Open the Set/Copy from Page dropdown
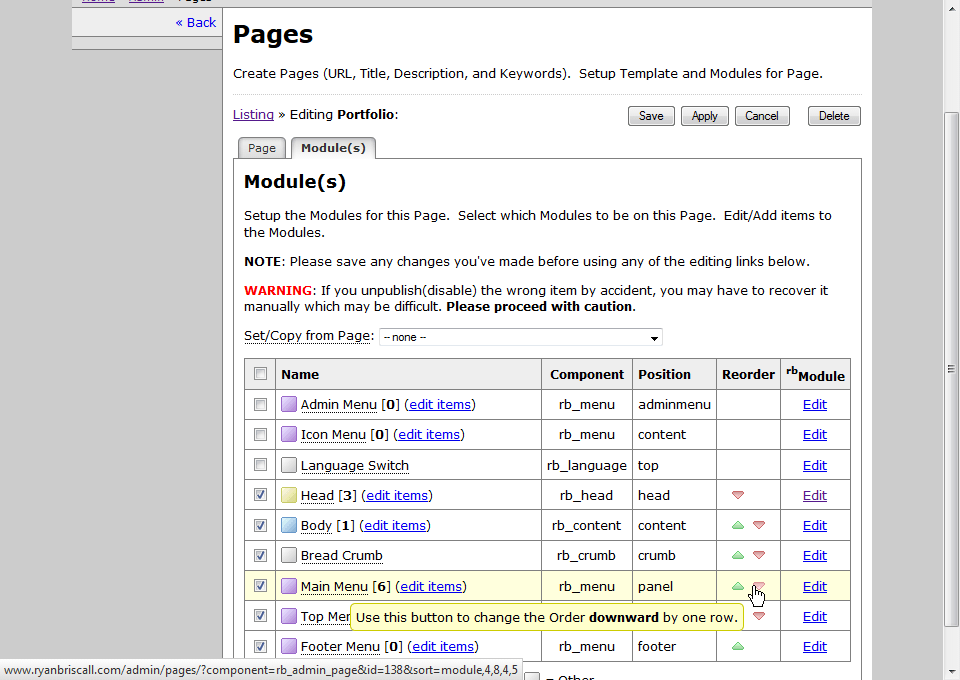This screenshot has height=680, width=960. 520,337
